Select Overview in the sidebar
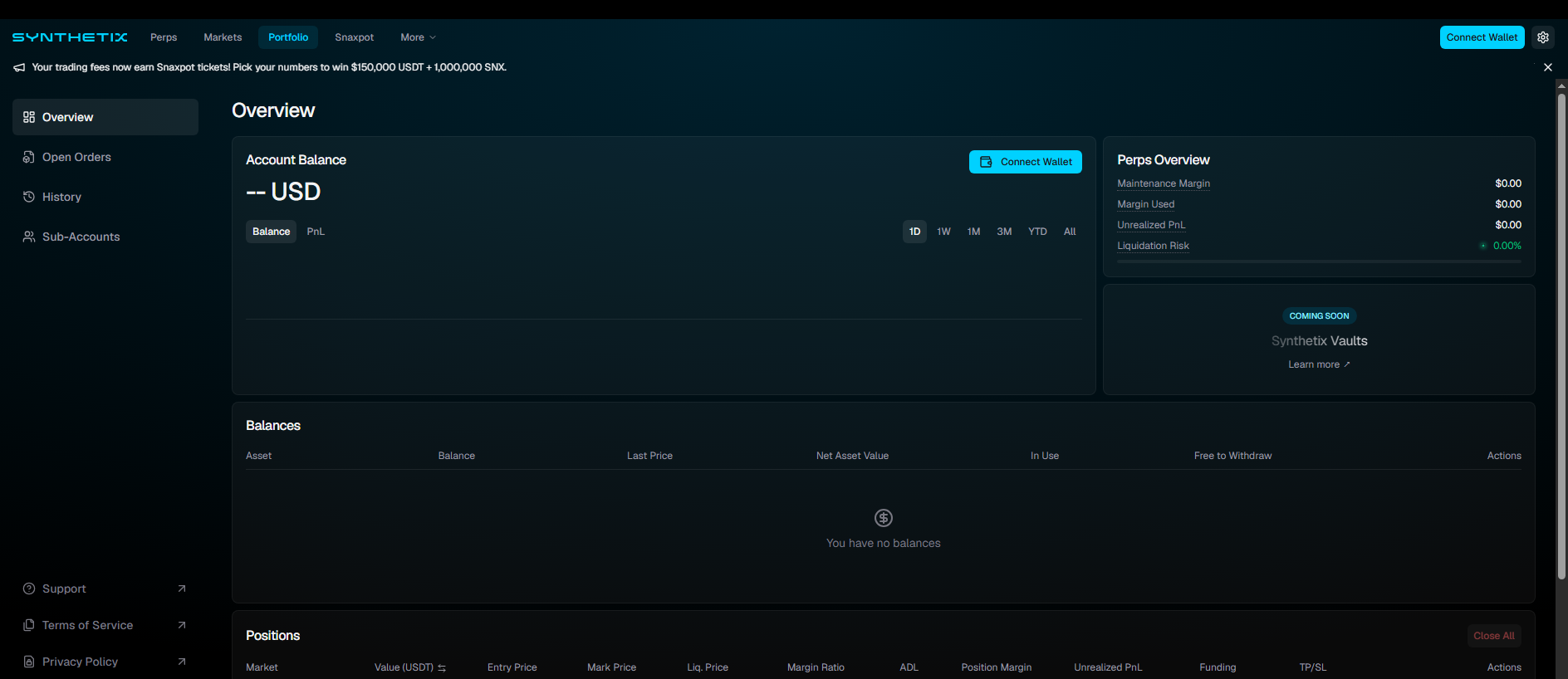The height and width of the screenshot is (679, 1568). [x=105, y=117]
